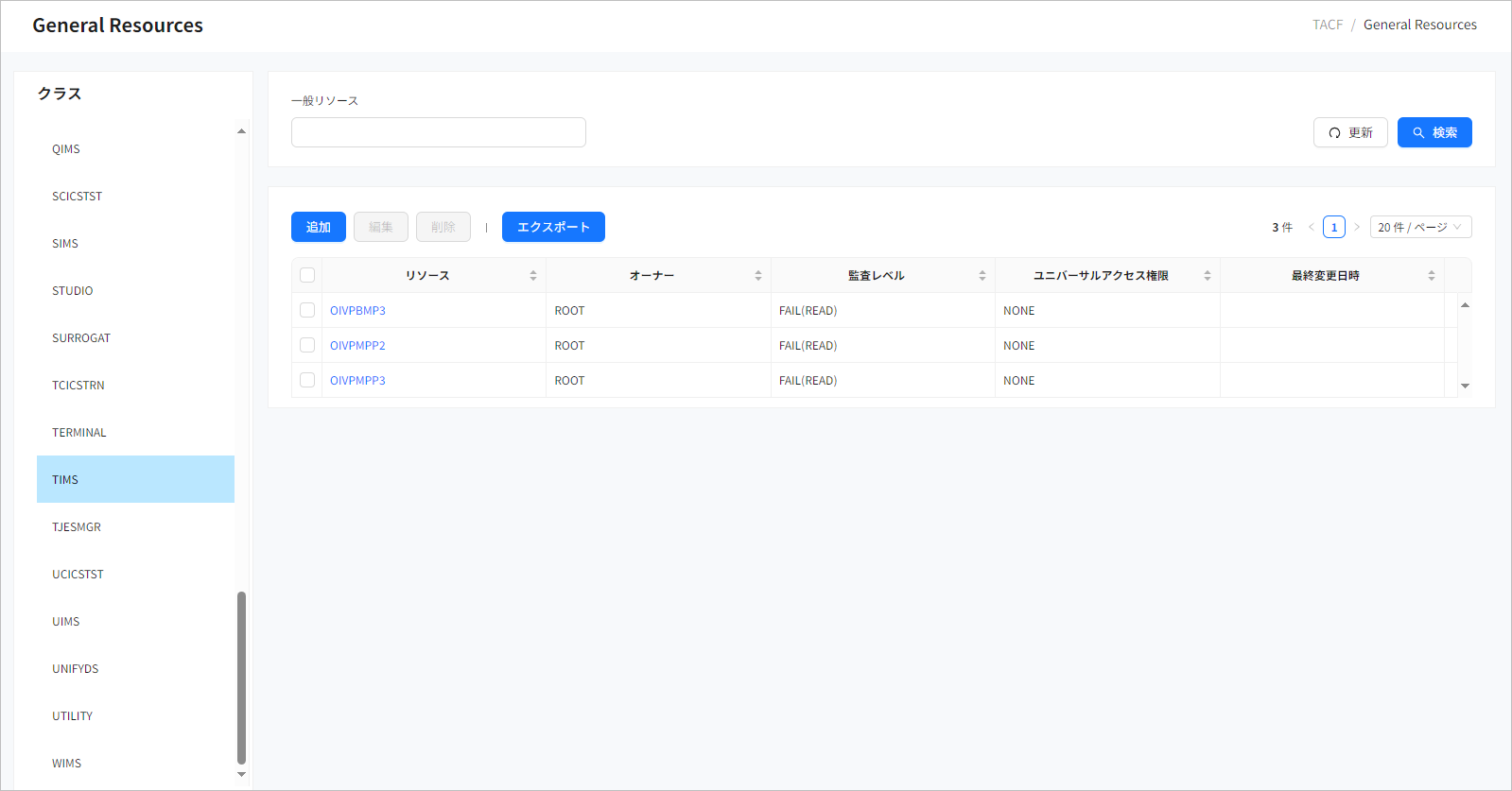
Task: Toggle the select-all header checkbox
Action: click(307, 275)
